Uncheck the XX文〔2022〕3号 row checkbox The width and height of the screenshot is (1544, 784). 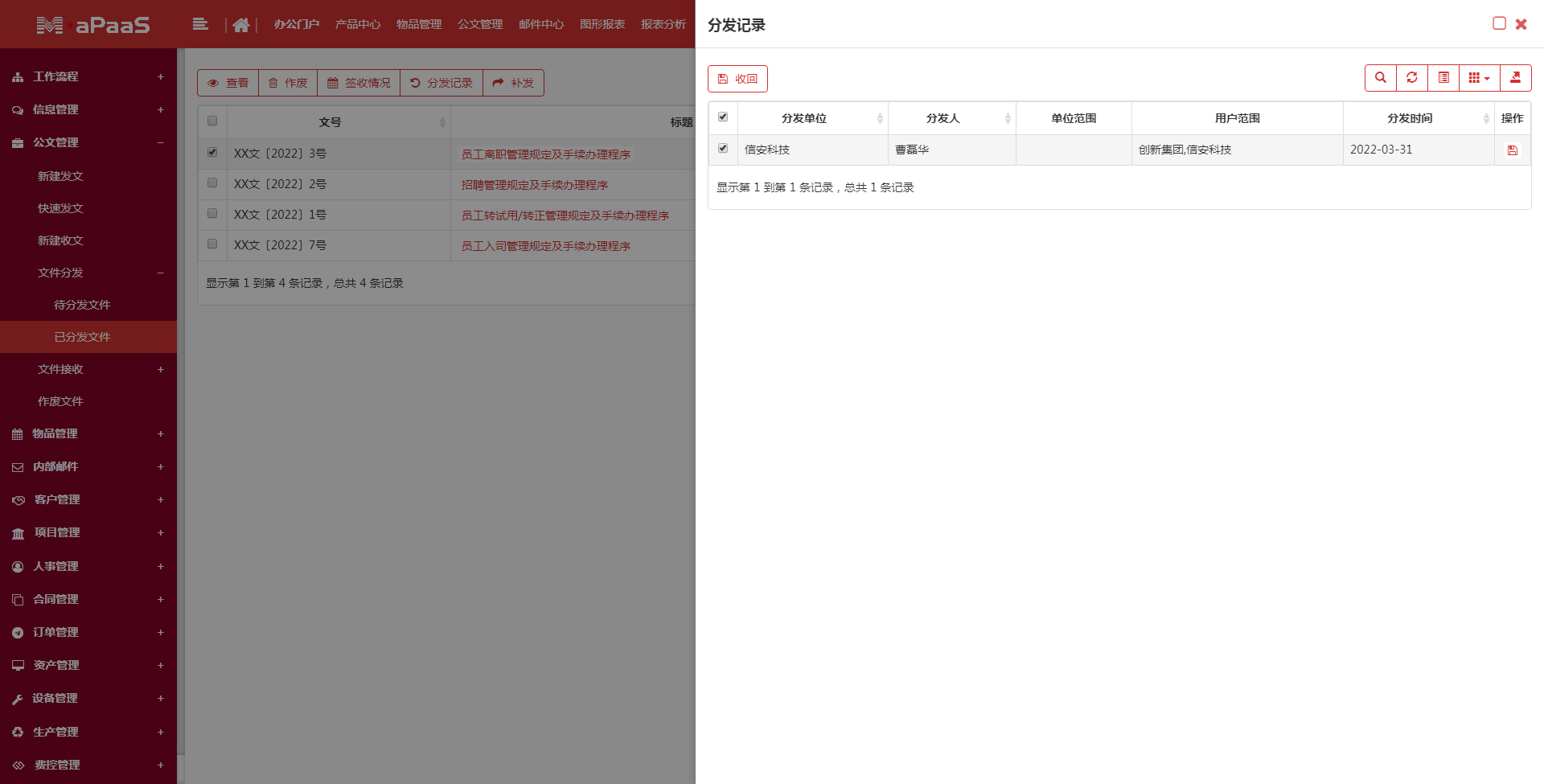(212, 152)
